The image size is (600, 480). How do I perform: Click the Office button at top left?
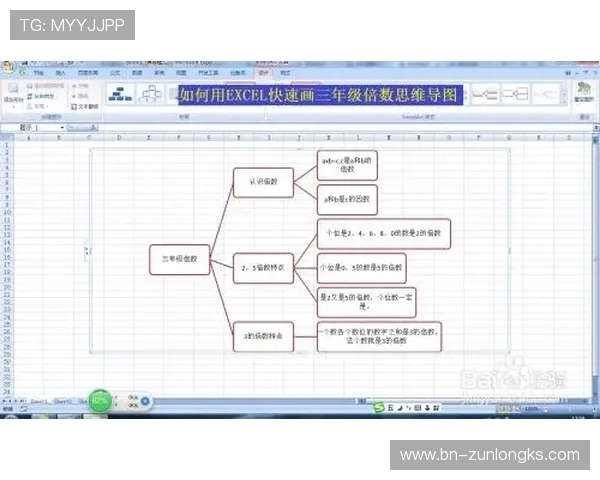point(9,69)
